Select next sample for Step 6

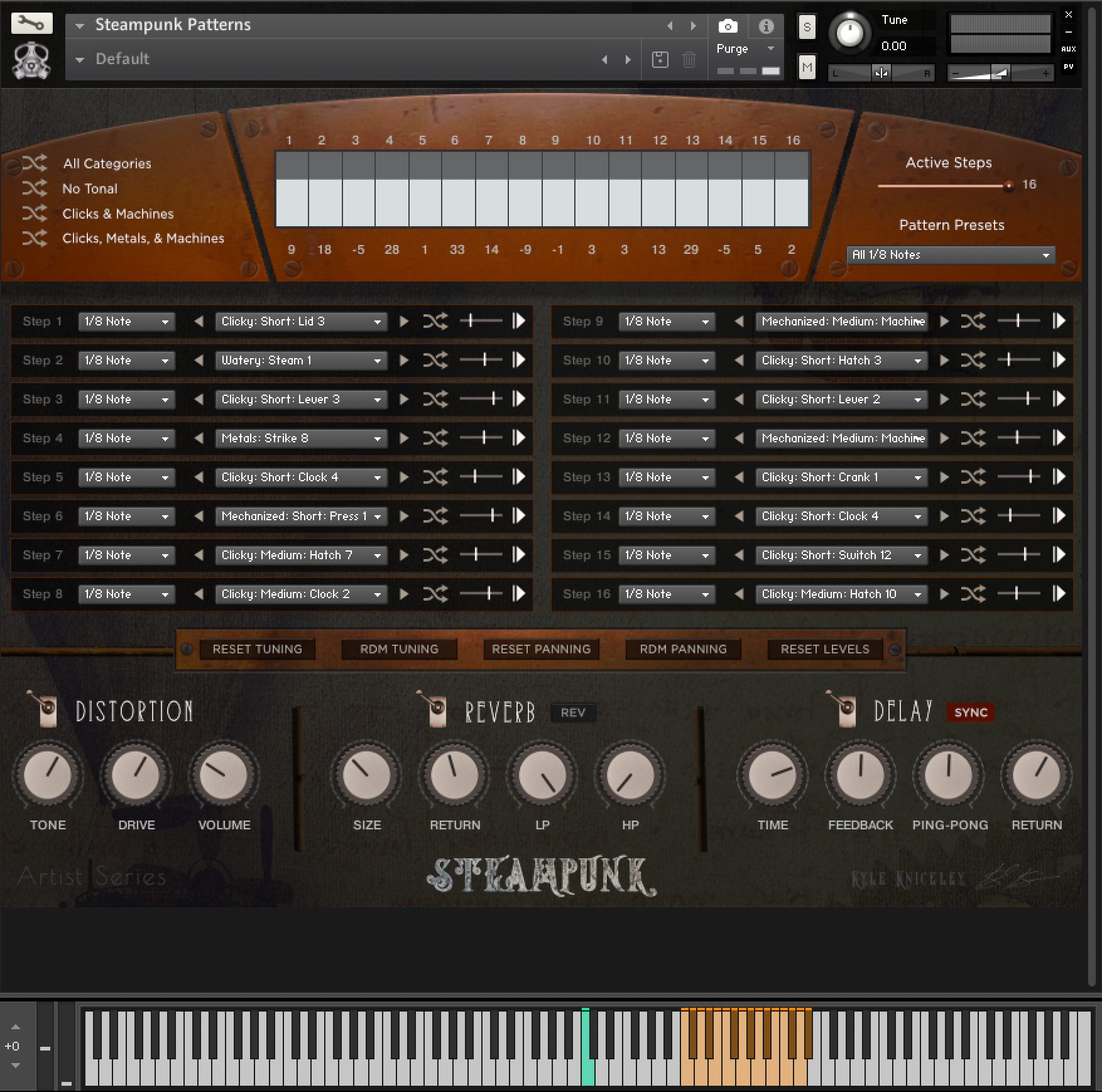click(404, 516)
